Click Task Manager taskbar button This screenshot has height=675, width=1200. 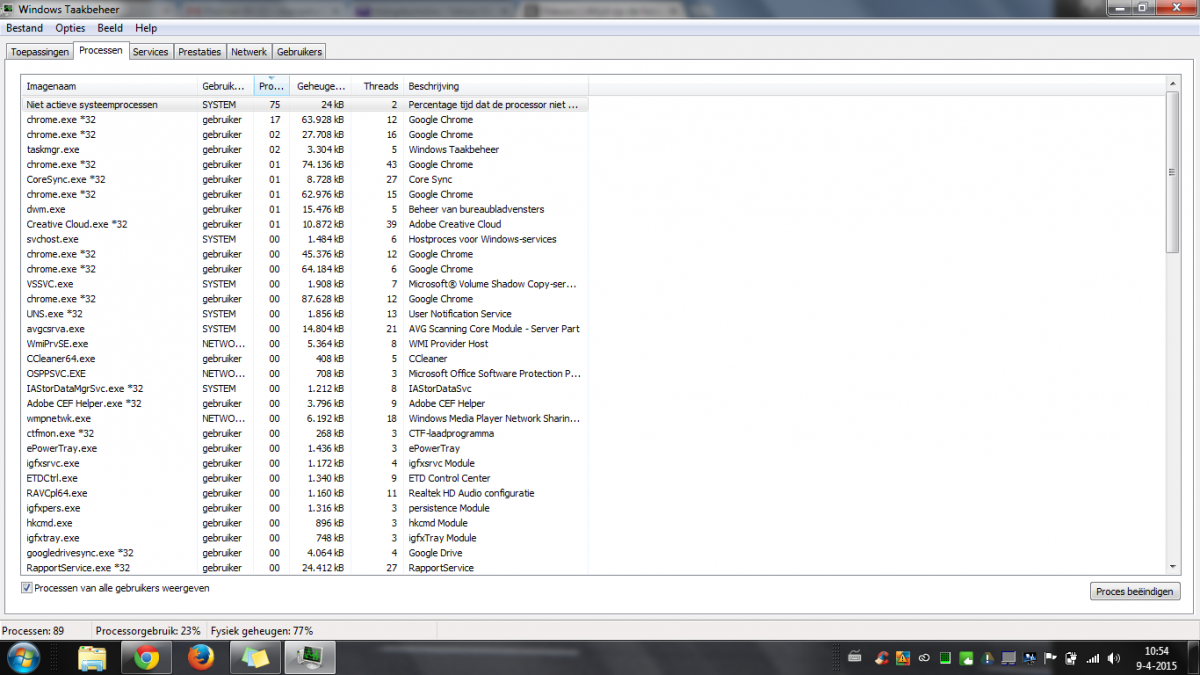pos(310,658)
